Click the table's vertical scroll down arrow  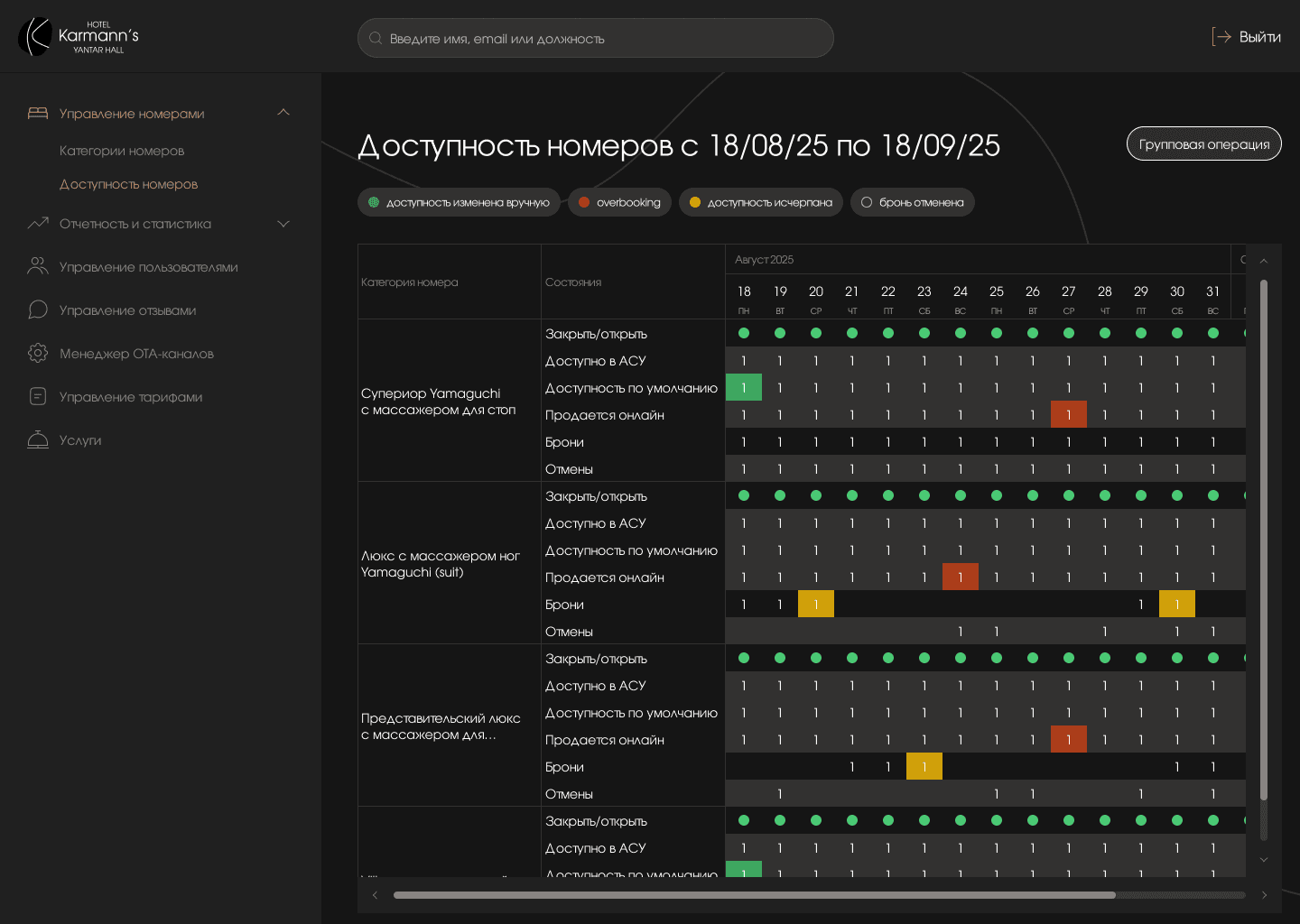[x=1264, y=860]
